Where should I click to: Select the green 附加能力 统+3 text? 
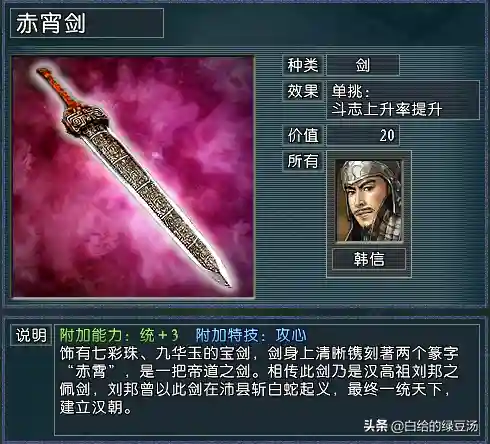[x=119, y=335]
